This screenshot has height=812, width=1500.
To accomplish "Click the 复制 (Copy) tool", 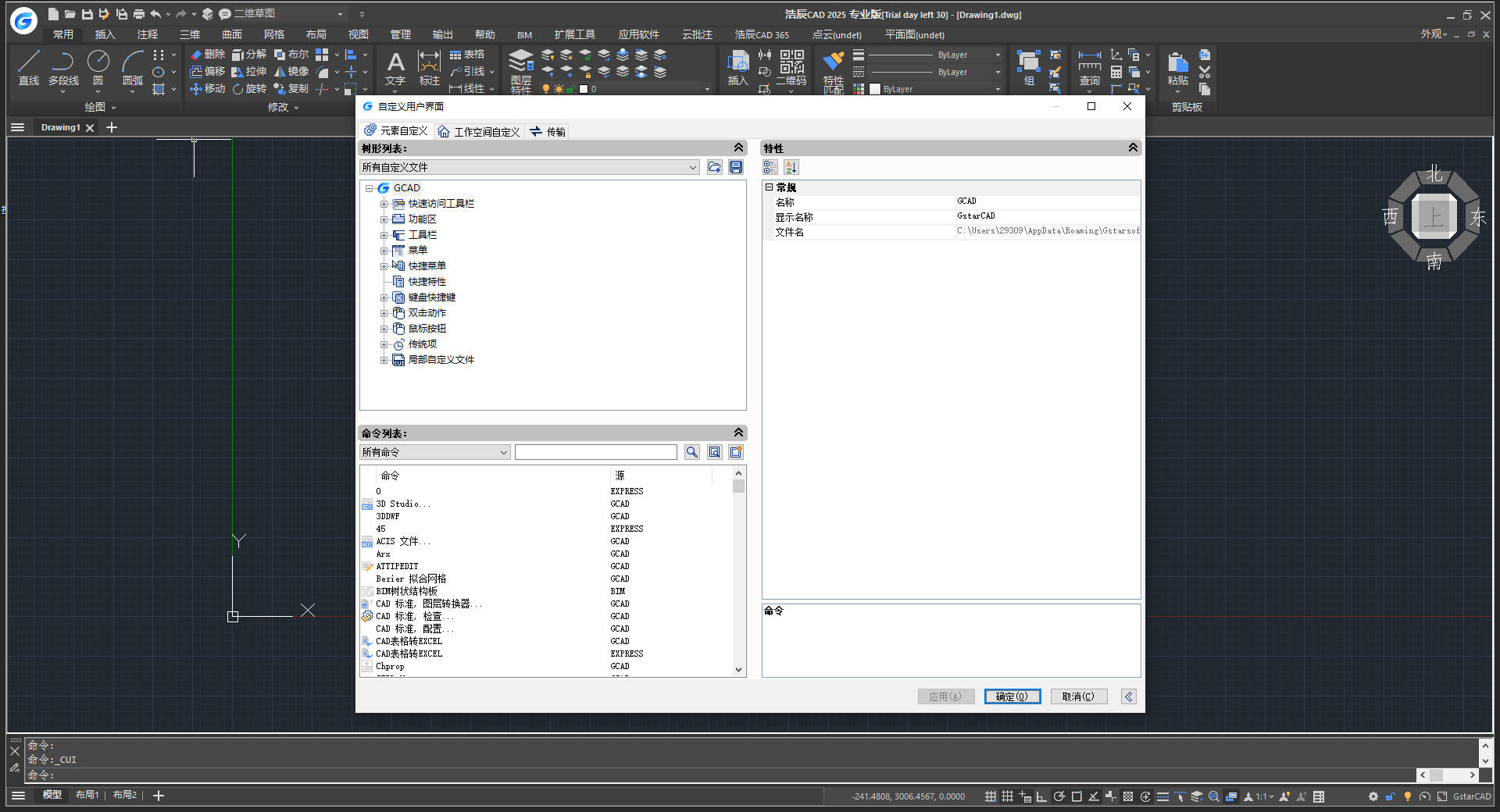I will [x=291, y=89].
